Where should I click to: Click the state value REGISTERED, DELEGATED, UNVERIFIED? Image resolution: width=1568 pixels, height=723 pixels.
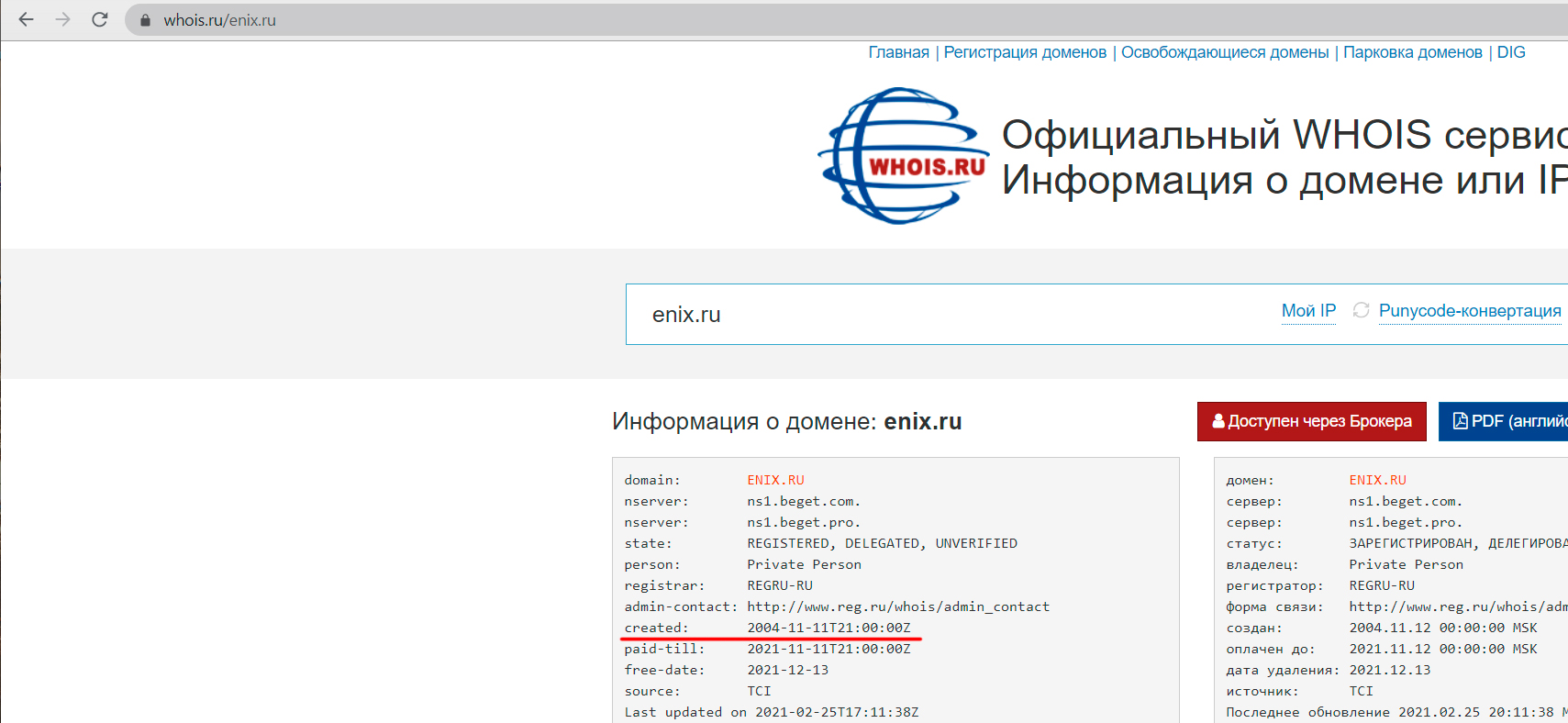point(882,543)
